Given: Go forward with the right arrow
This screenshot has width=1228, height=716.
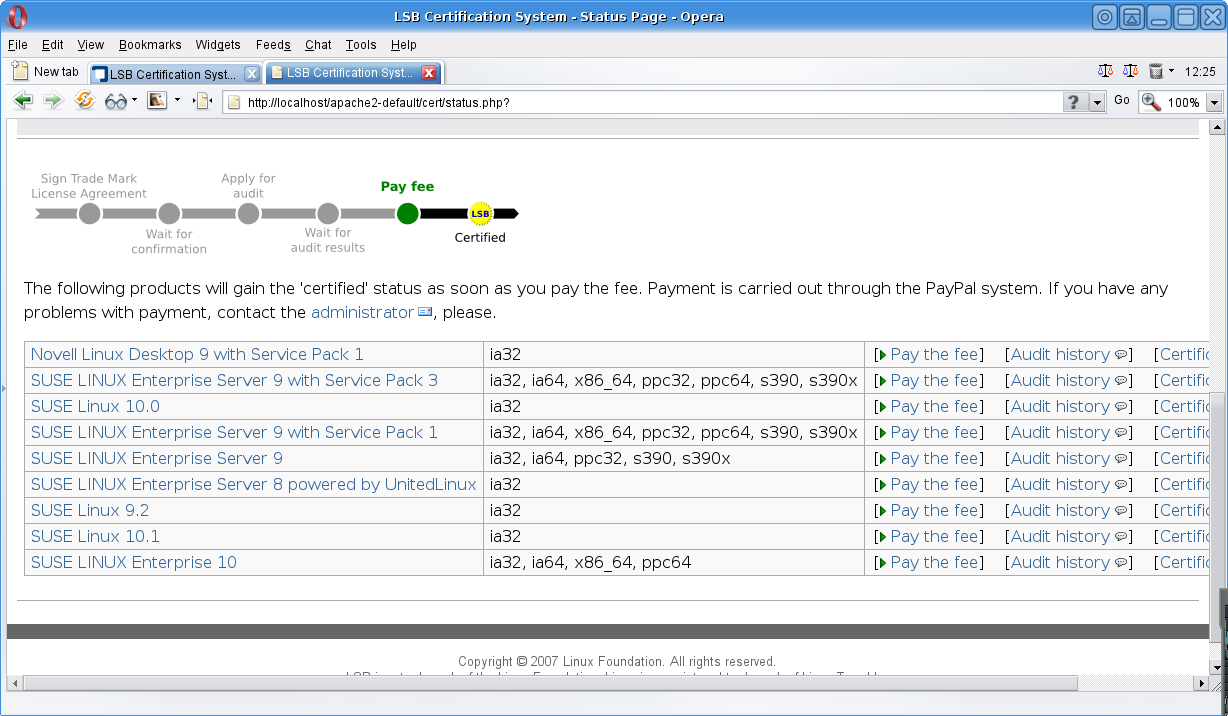Looking at the screenshot, I should tap(53, 101).
